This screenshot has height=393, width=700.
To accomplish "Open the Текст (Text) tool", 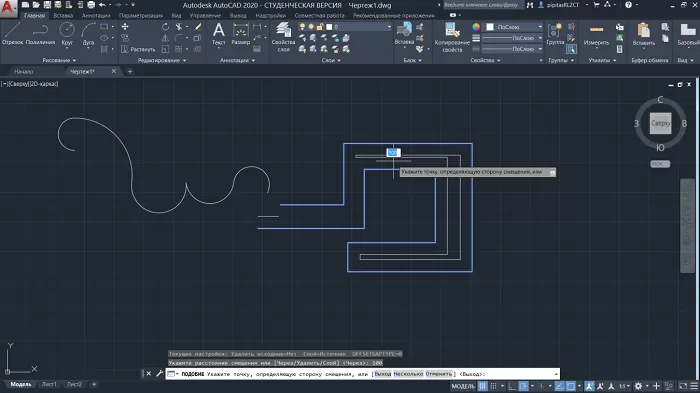I will [218, 33].
